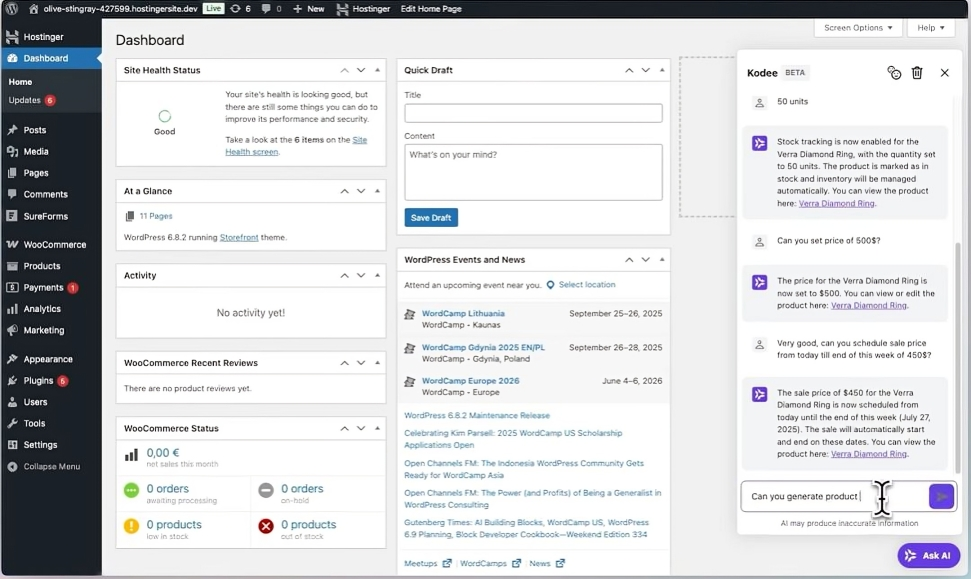Focus the Quick Draft Title field
This screenshot has width=971, height=579.
click(533, 113)
